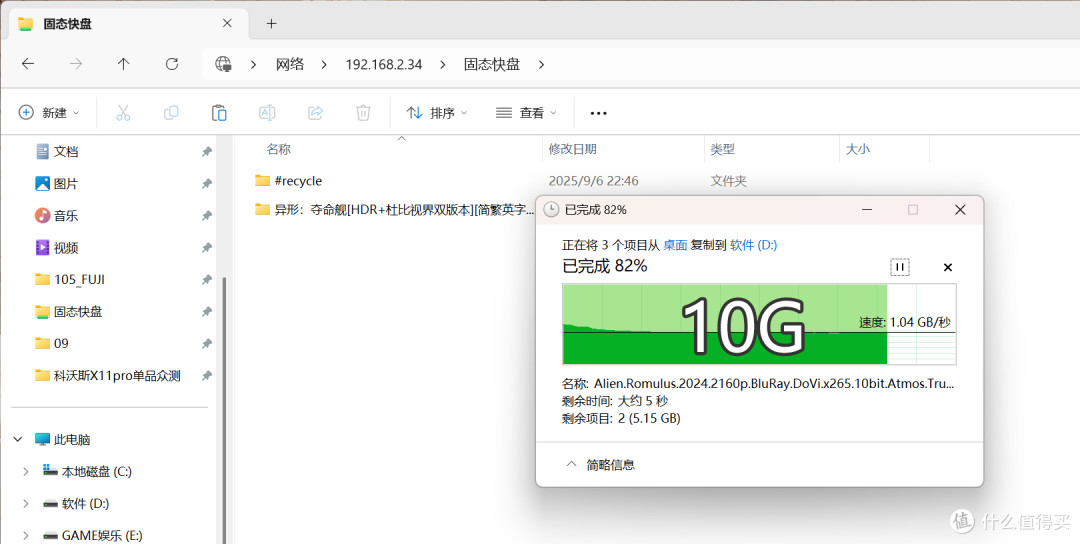Pause the copy operation
The width and height of the screenshot is (1080, 544).
coord(900,267)
